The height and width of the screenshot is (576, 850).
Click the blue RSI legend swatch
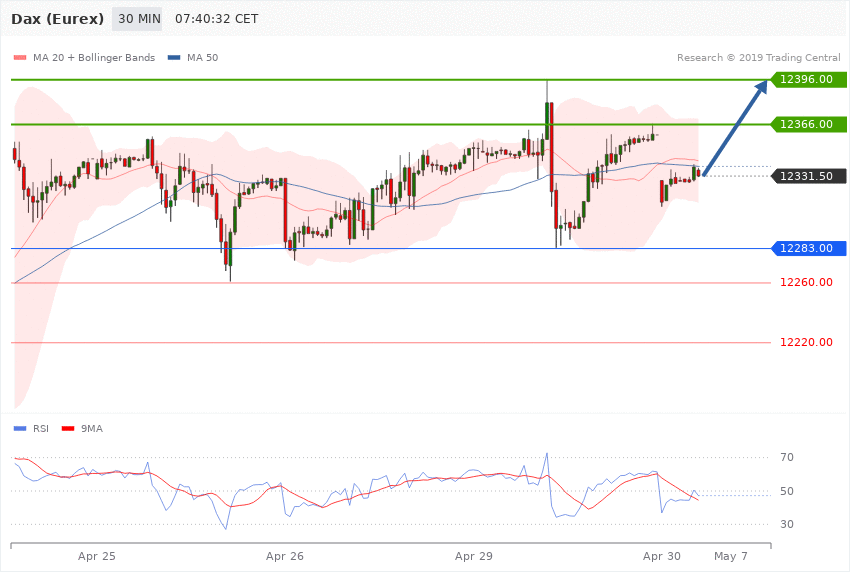coord(20,429)
